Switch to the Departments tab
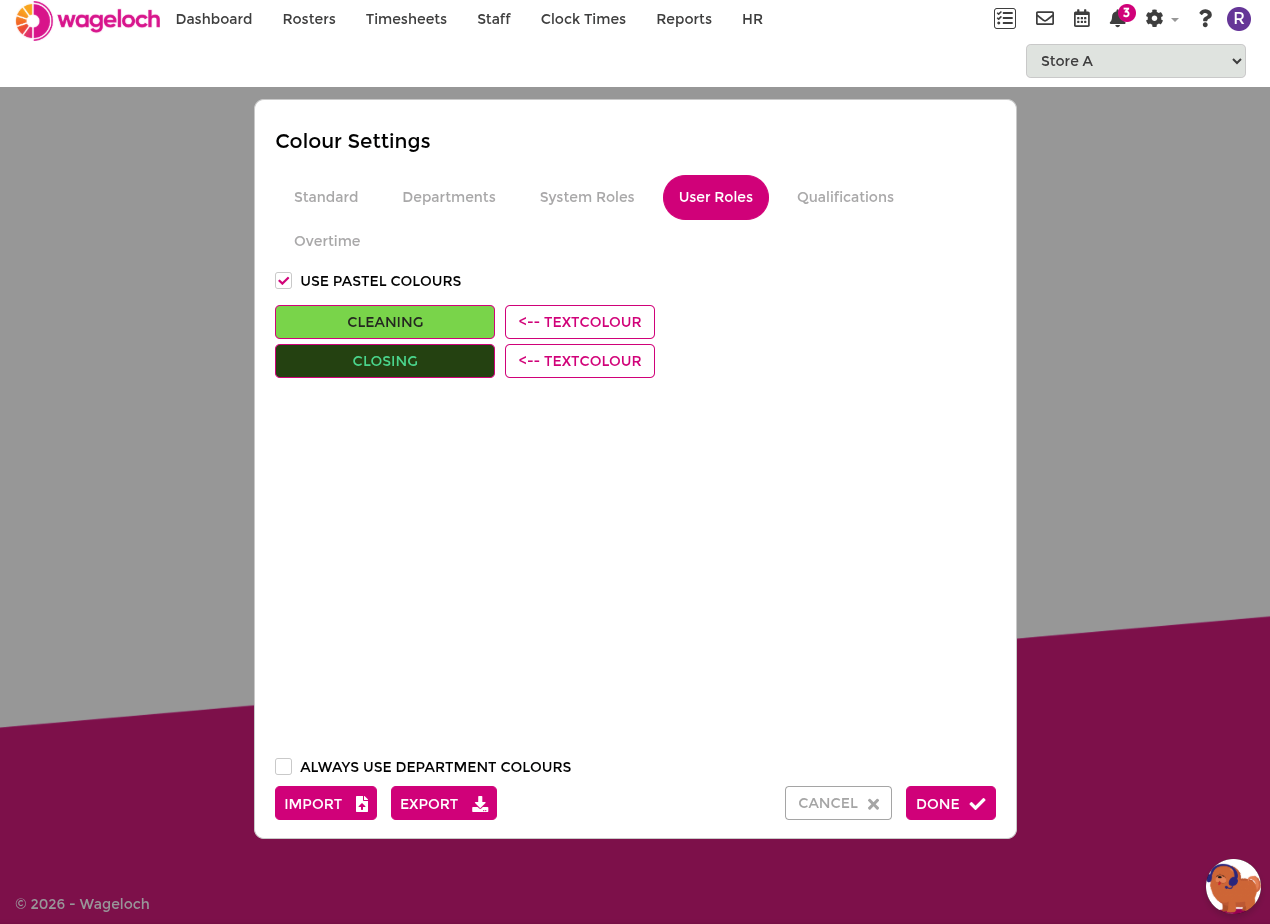 pos(449,197)
